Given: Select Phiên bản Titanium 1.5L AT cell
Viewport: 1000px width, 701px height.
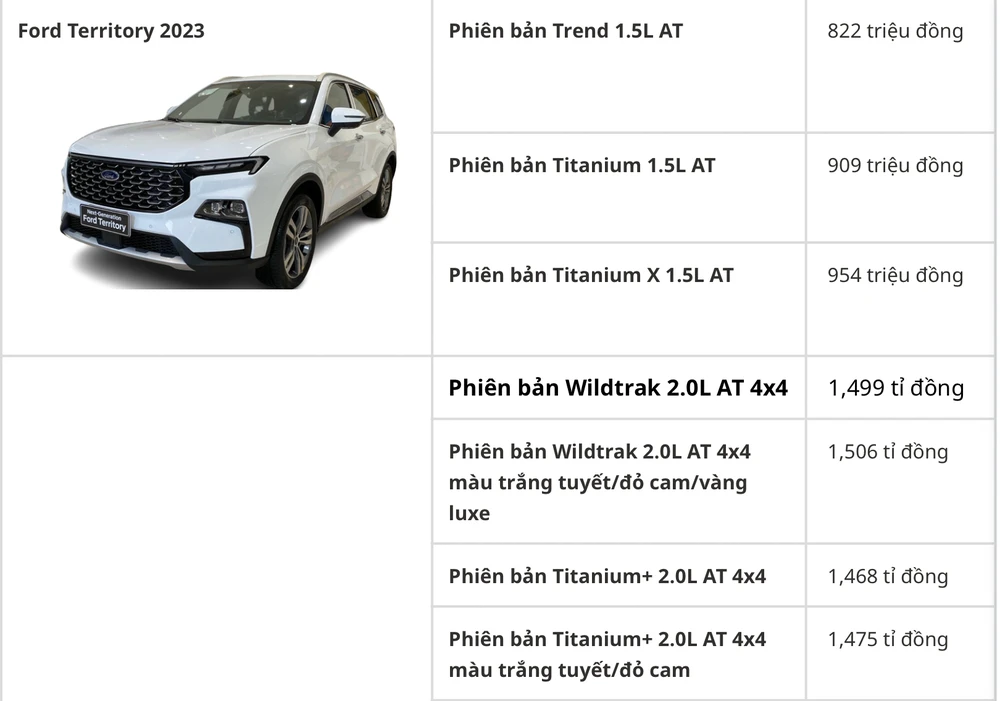Looking at the screenshot, I should click(582, 166).
